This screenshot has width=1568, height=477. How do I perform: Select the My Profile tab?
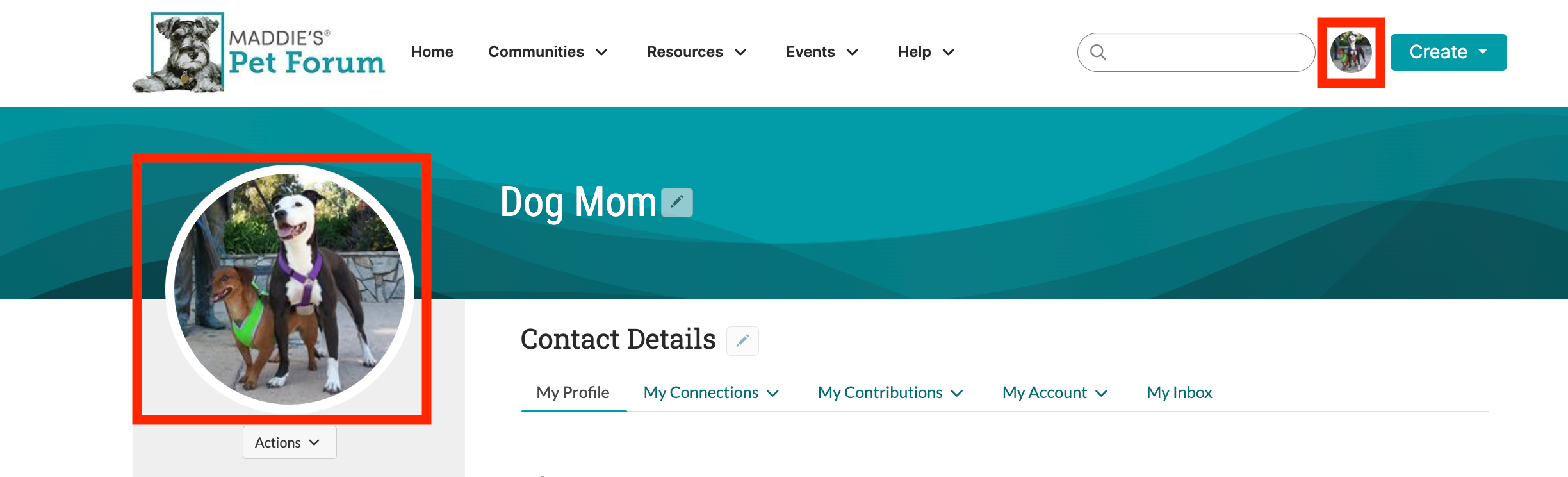(573, 392)
